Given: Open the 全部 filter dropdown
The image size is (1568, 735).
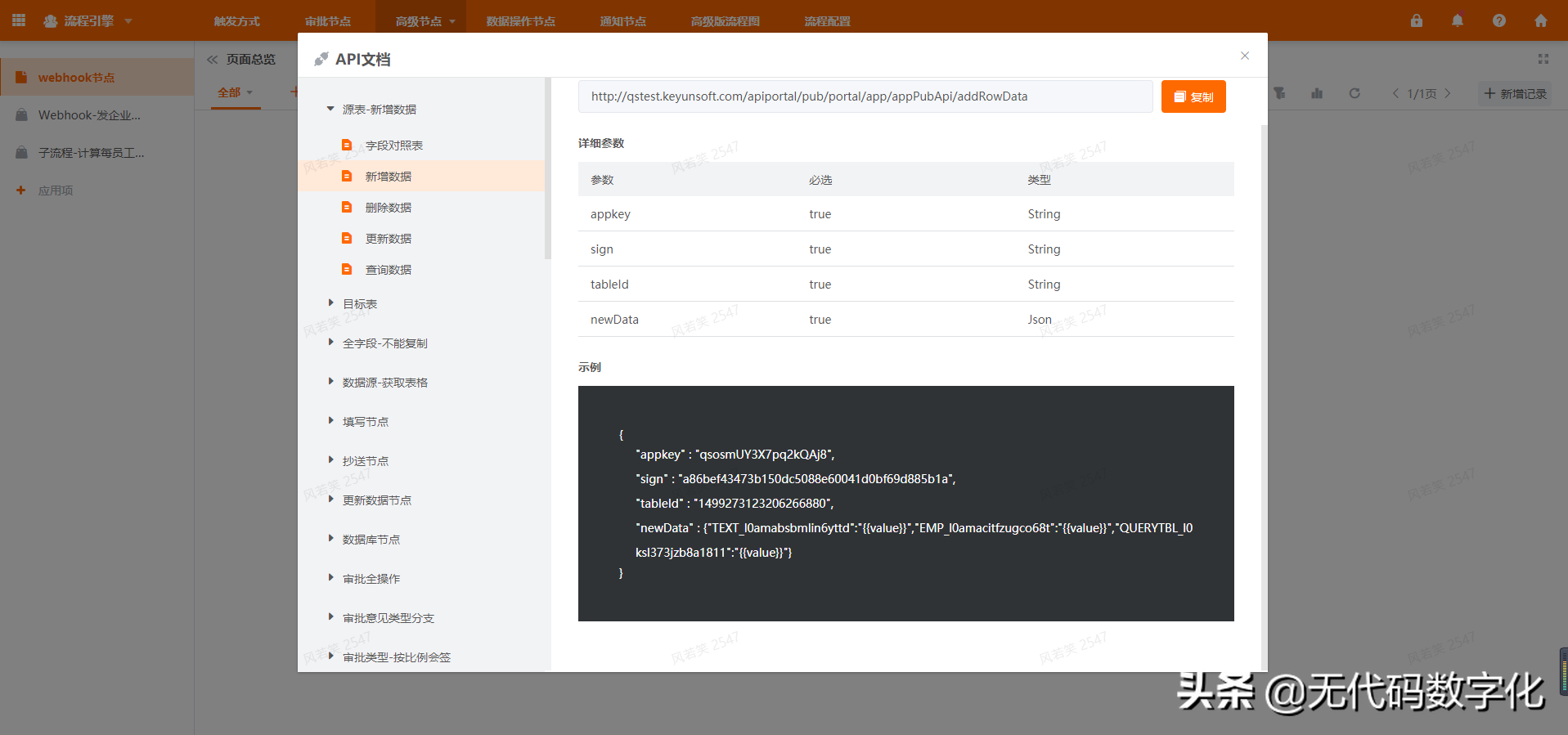Looking at the screenshot, I should [236, 92].
